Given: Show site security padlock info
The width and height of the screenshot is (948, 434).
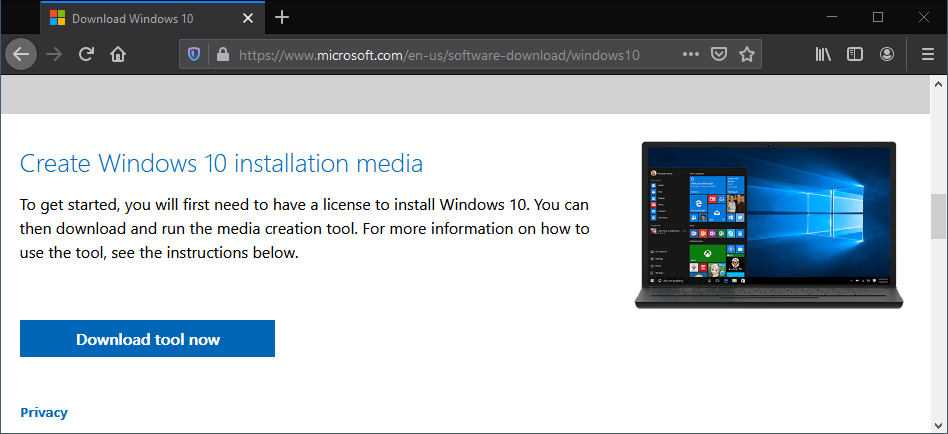Looking at the screenshot, I should click(x=222, y=55).
